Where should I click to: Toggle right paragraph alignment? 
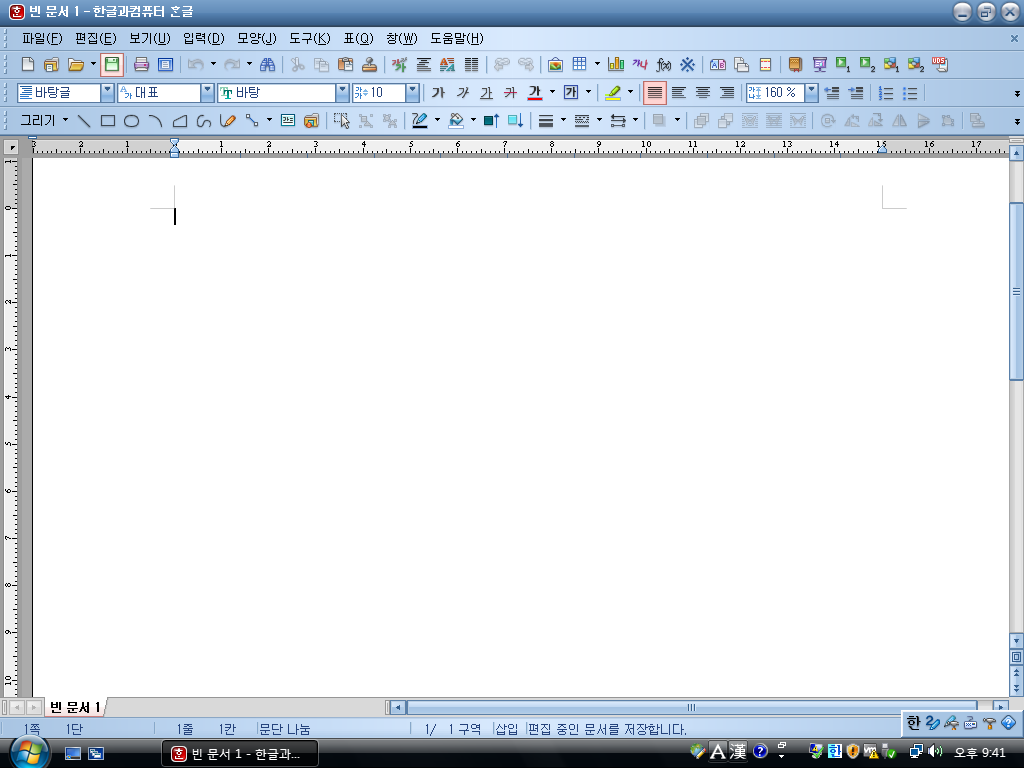727,93
